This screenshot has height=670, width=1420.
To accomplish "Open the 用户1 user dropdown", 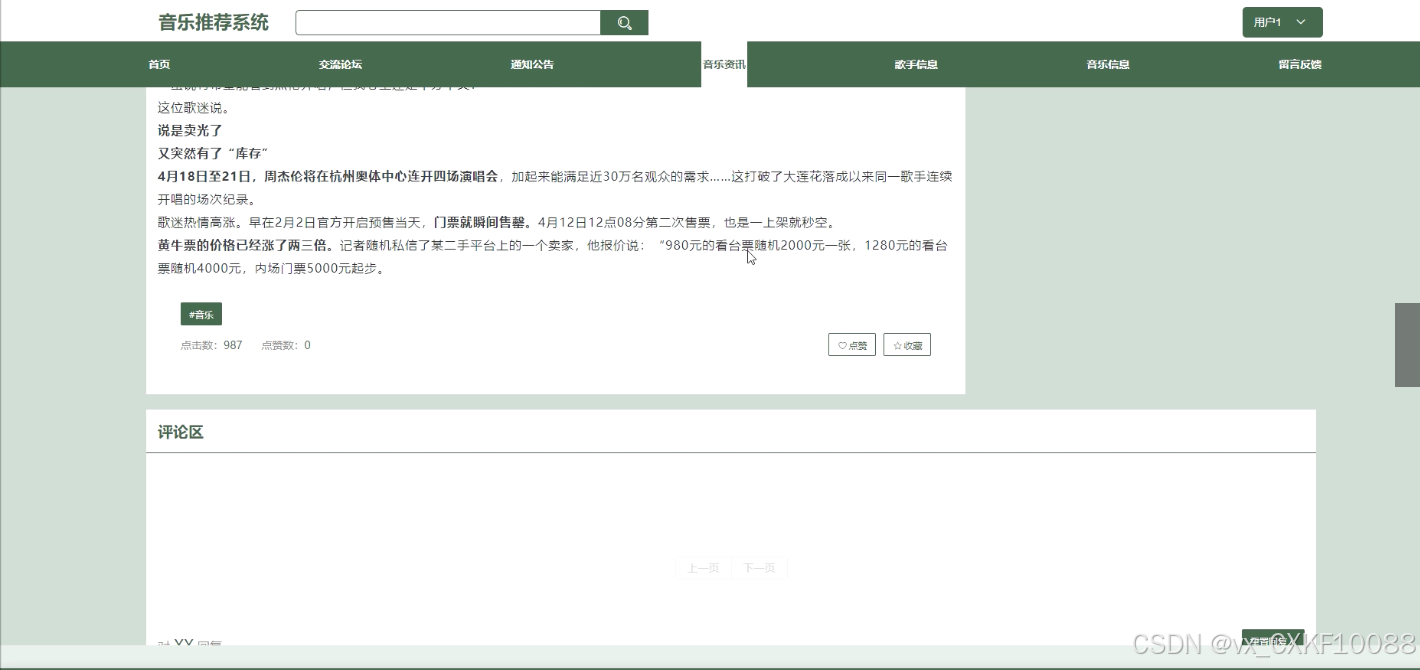I will click(x=1282, y=22).
